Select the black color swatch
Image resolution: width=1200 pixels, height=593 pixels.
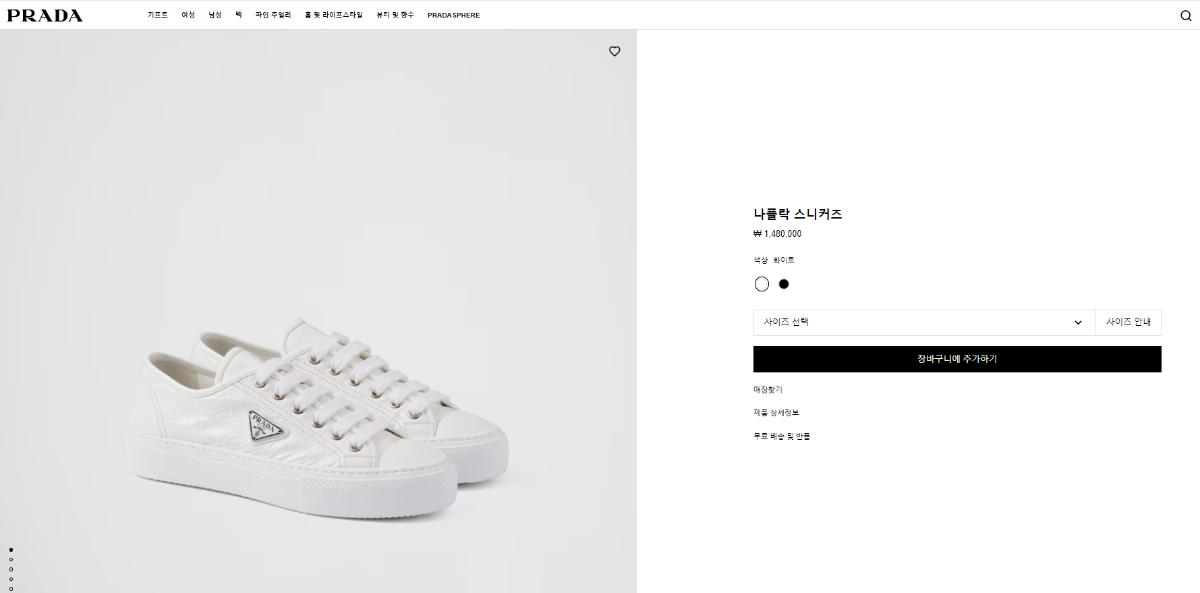pos(784,284)
